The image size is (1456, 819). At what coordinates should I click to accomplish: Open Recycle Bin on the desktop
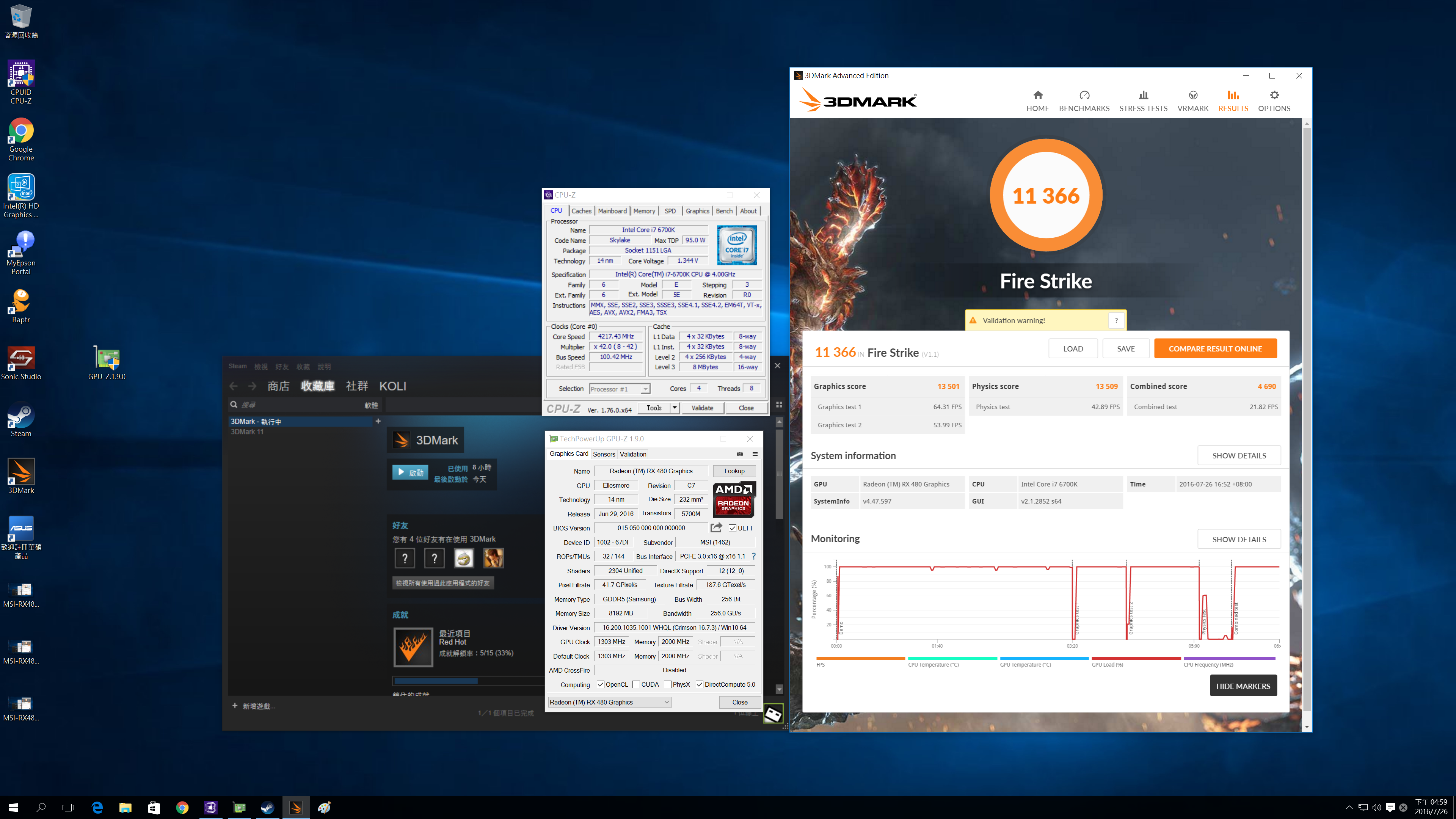click(21, 22)
